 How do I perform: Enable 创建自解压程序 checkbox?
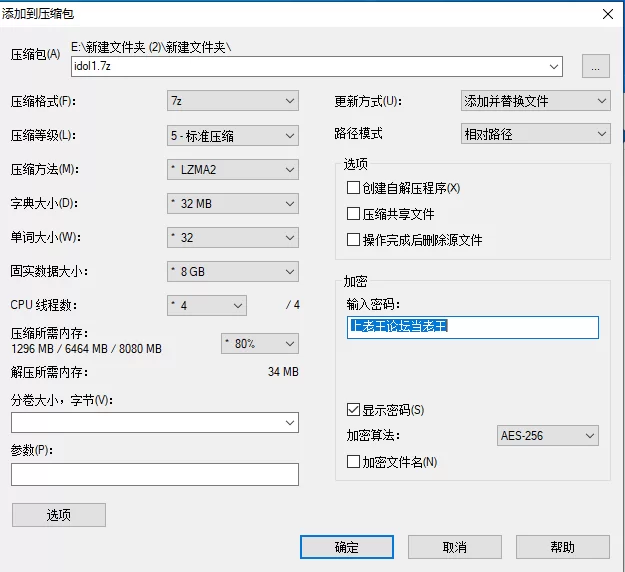(353, 188)
